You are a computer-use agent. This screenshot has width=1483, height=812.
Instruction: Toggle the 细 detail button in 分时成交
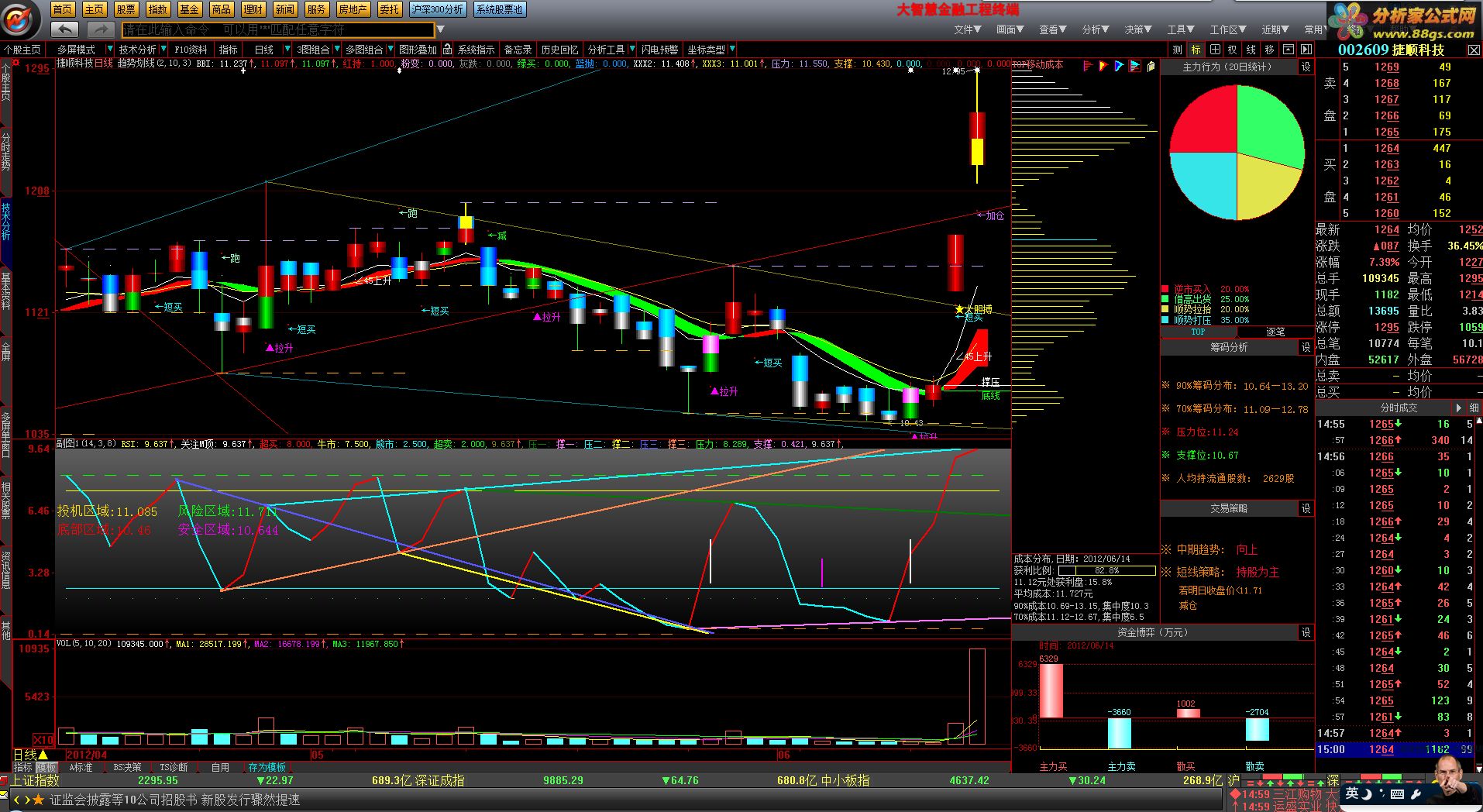tap(1474, 408)
